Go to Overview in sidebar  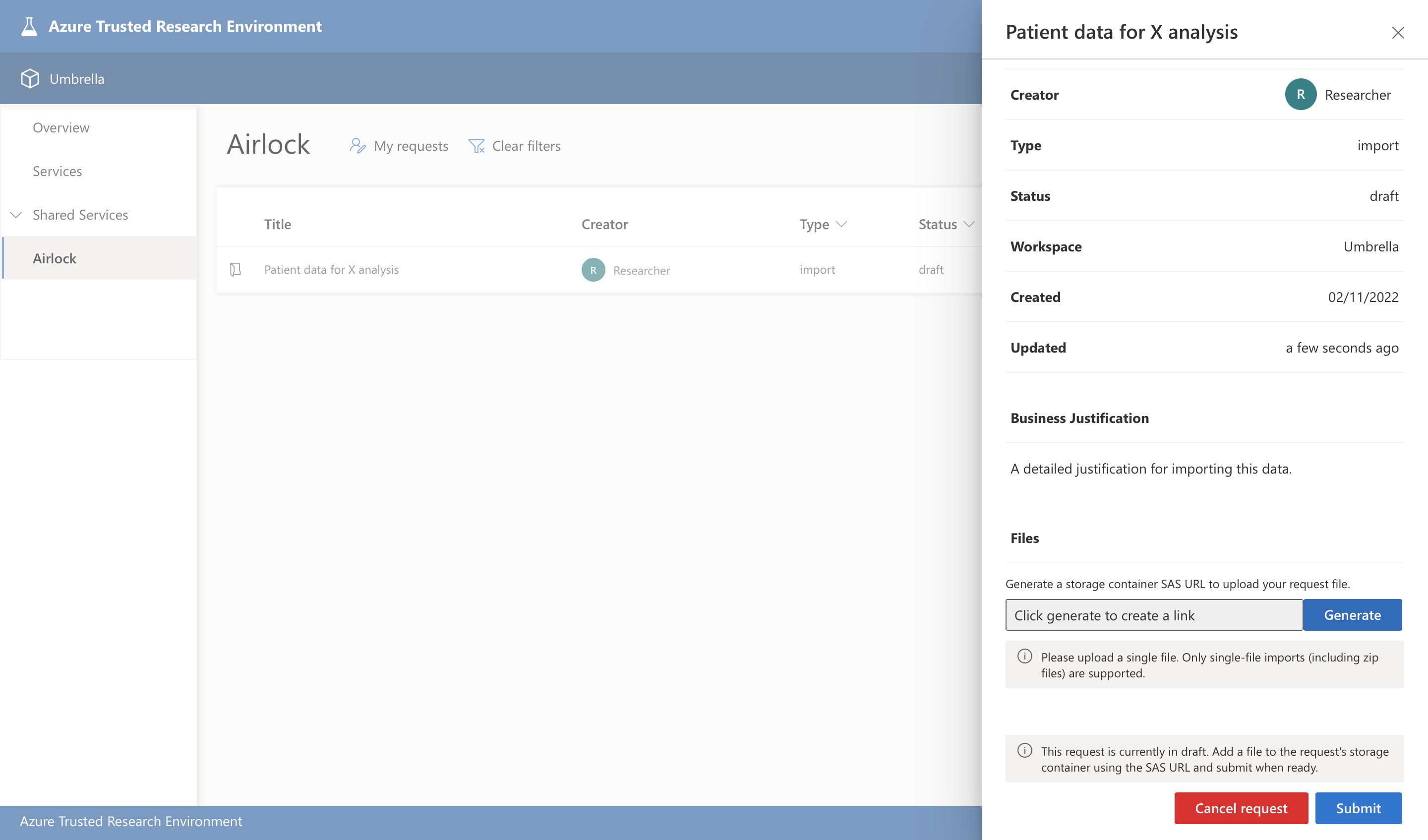(x=60, y=127)
